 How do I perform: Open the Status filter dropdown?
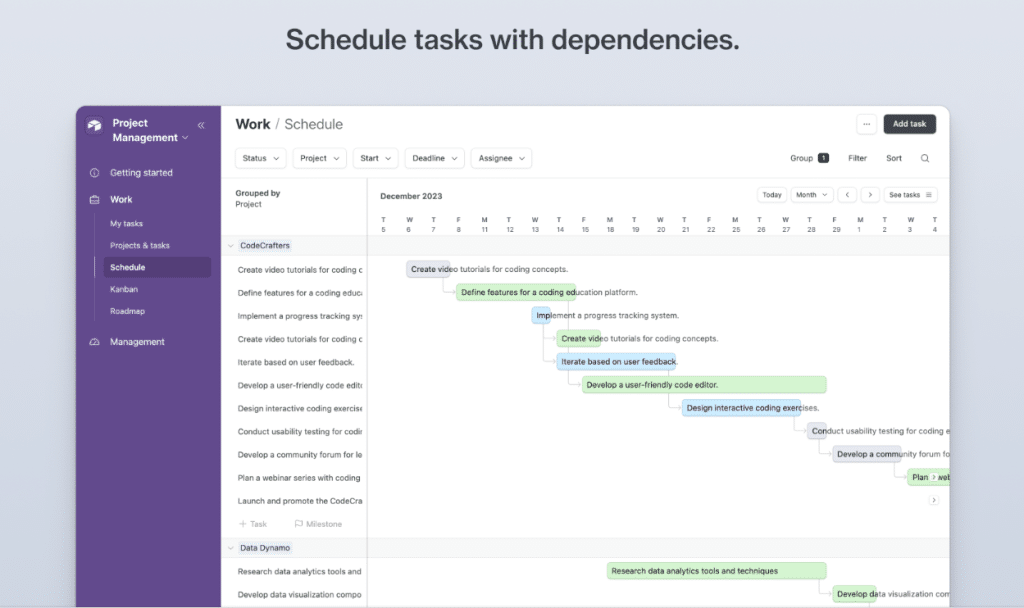pos(261,158)
